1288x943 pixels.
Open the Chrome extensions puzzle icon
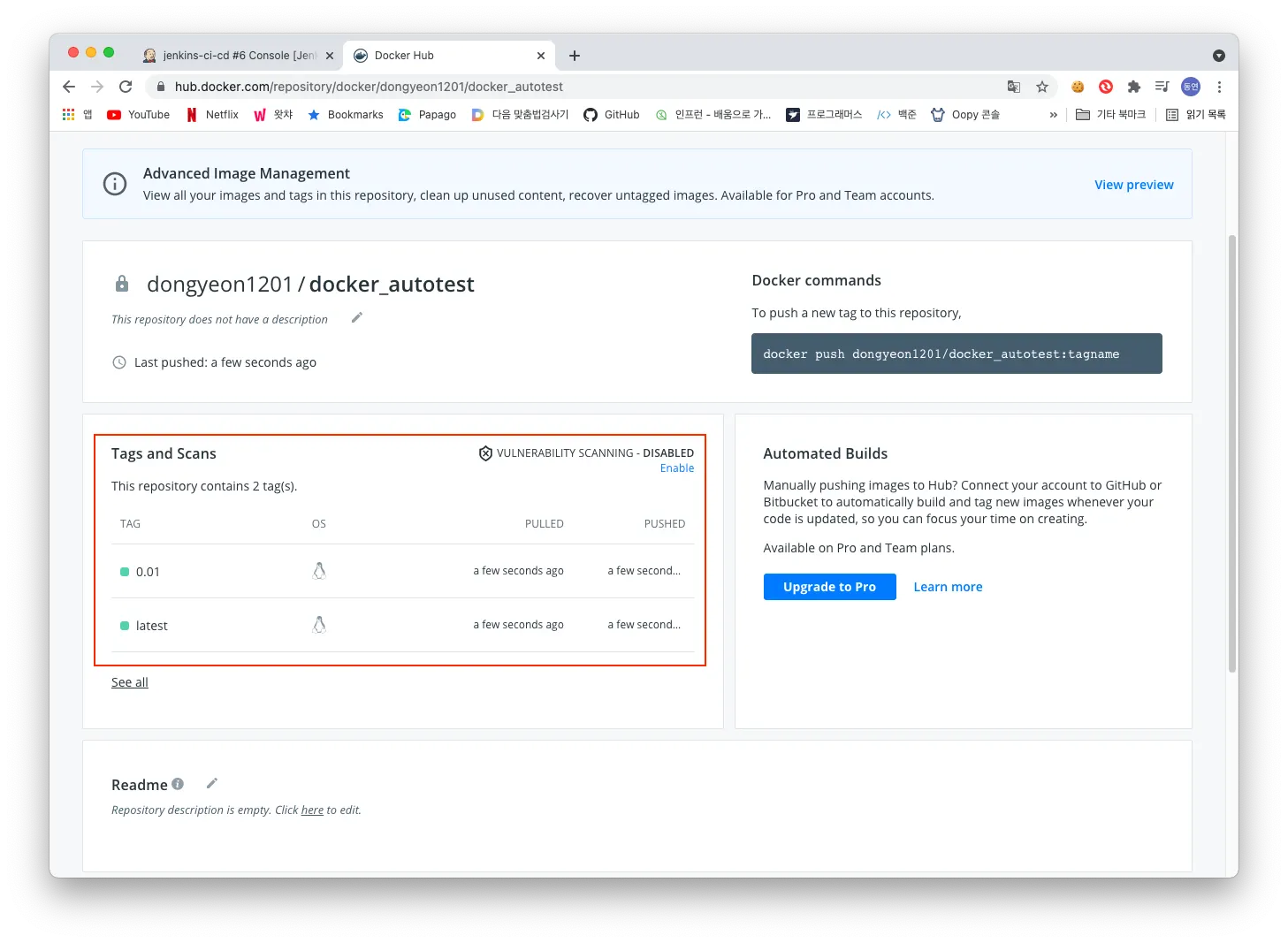pos(1134,87)
